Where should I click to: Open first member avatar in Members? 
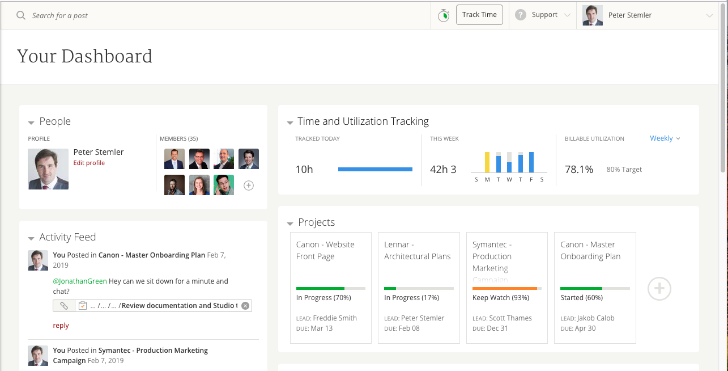[174, 159]
